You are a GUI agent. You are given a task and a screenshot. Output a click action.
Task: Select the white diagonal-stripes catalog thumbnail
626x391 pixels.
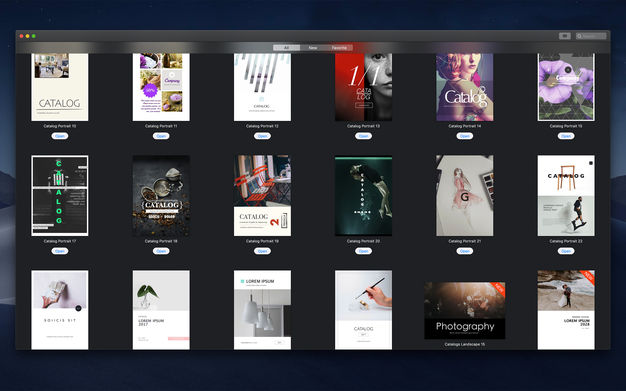[262, 87]
